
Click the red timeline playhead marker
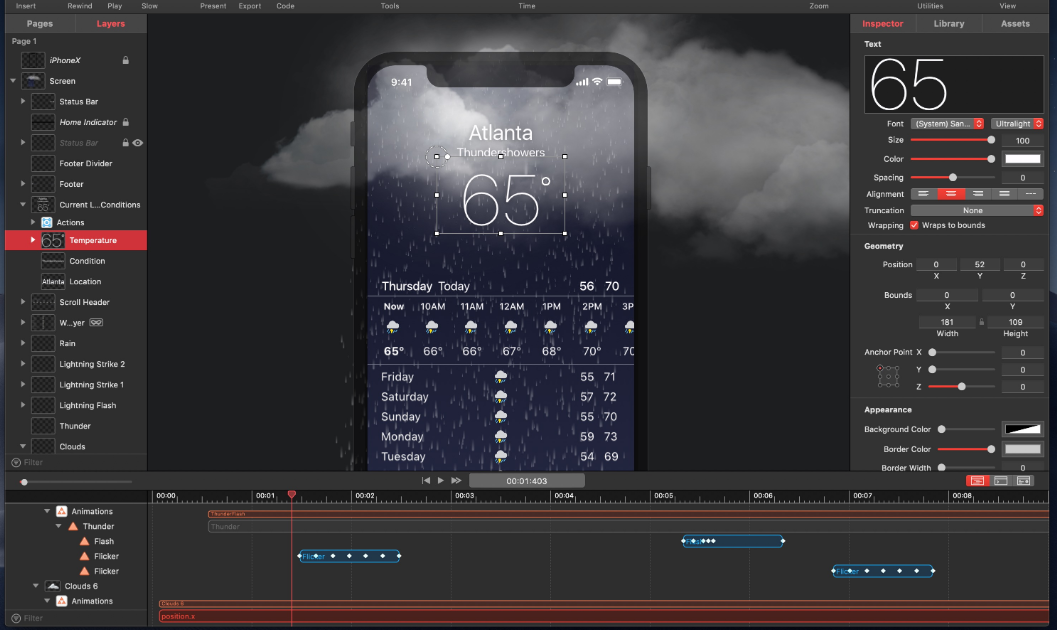tap(292, 495)
